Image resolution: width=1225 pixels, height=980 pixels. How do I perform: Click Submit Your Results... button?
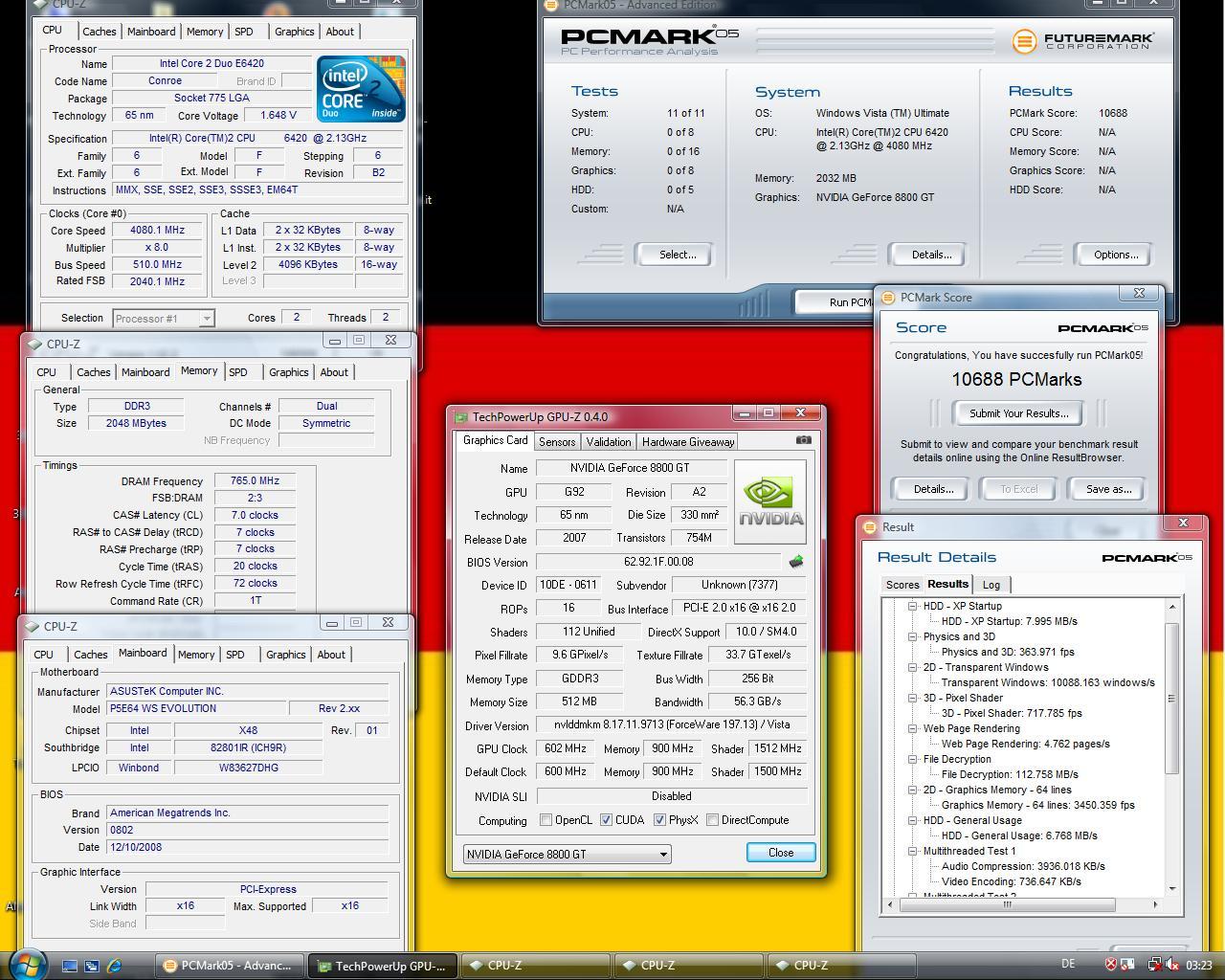1018,413
